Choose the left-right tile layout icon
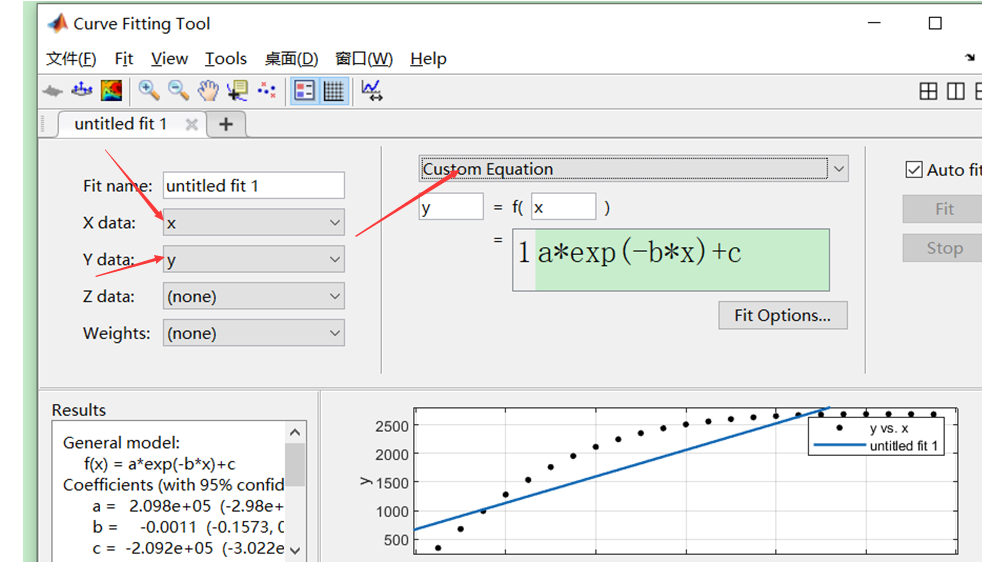982x562 pixels. click(956, 91)
